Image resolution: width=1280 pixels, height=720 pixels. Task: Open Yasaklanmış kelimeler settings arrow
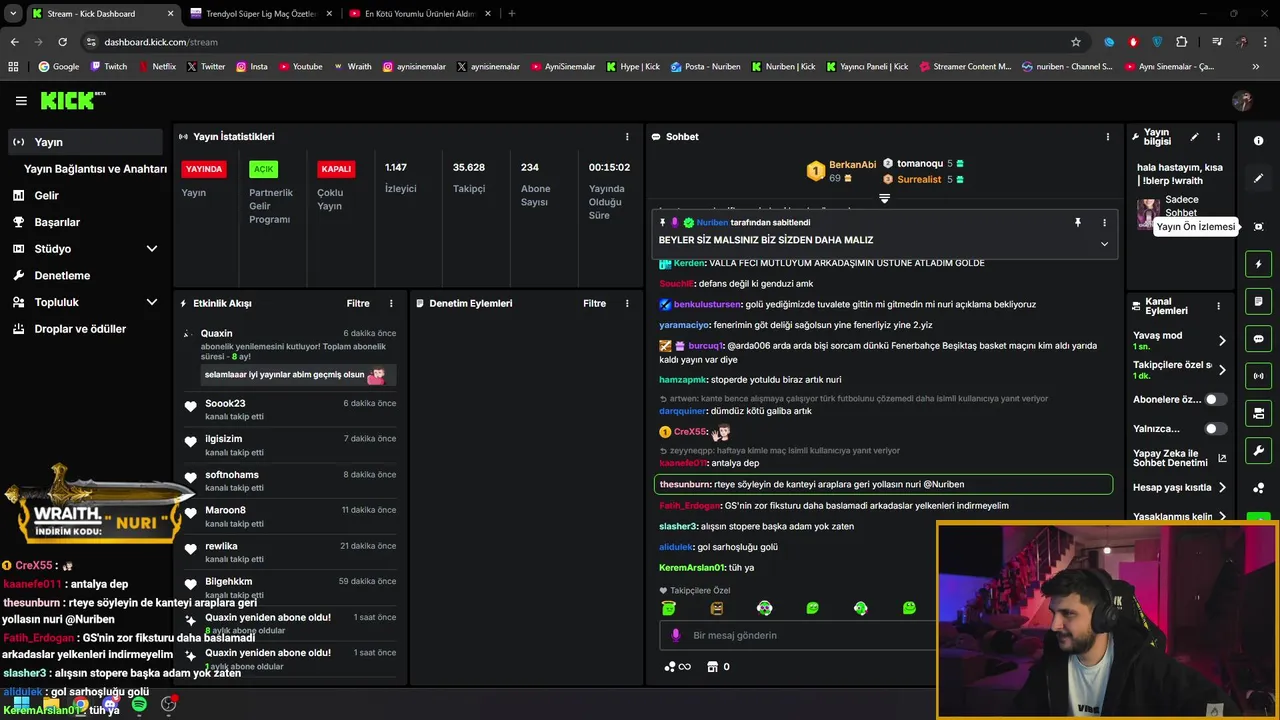coord(1222,517)
